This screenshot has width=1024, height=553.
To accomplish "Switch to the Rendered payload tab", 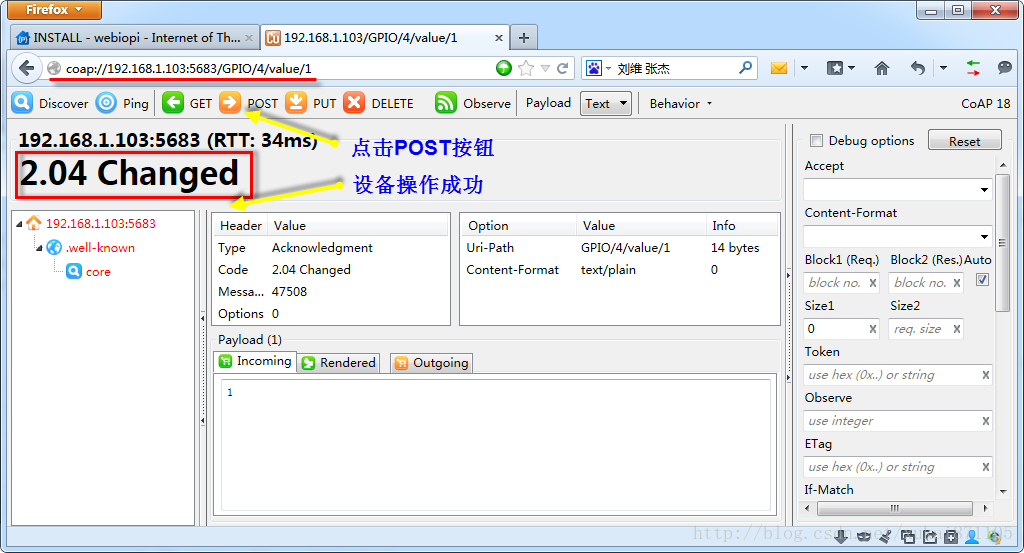I will (339, 362).
